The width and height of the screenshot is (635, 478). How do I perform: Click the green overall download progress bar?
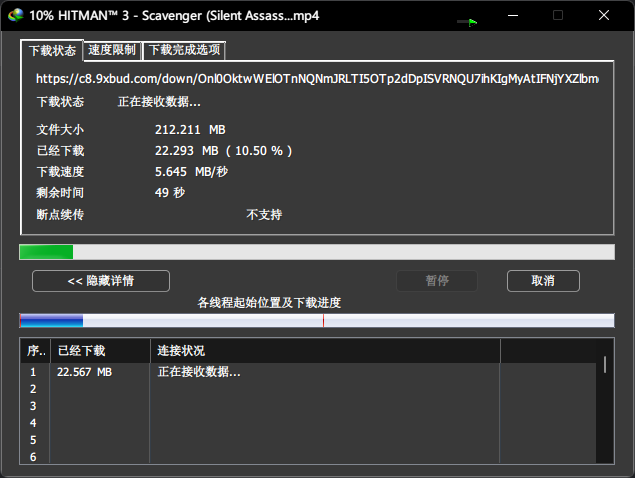(317, 252)
